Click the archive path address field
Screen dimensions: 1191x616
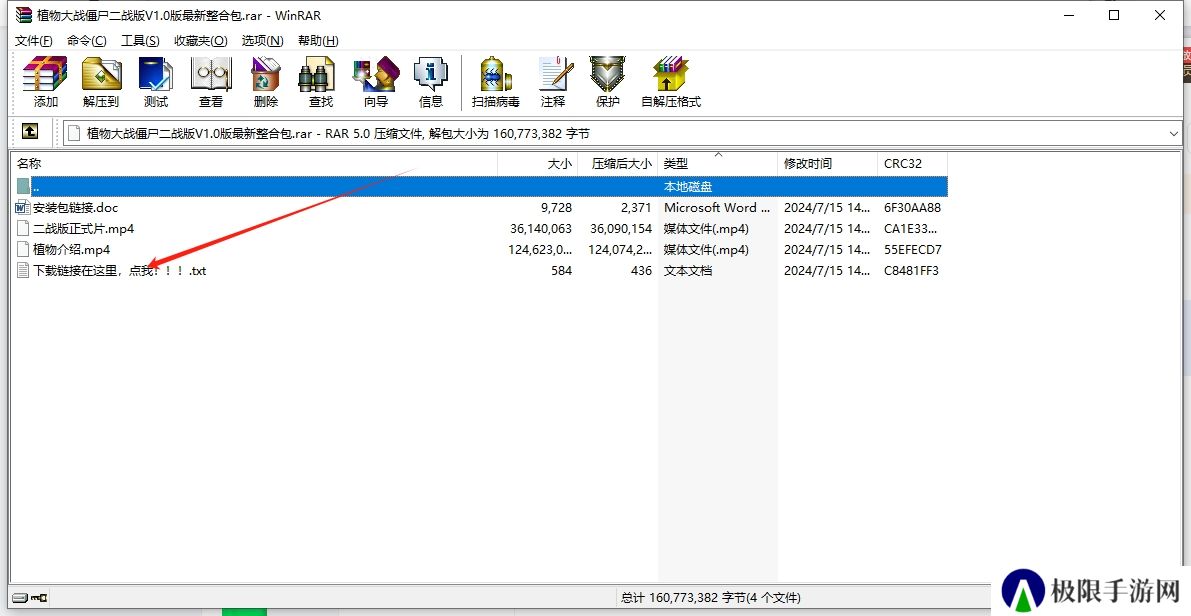(x=622, y=134)
